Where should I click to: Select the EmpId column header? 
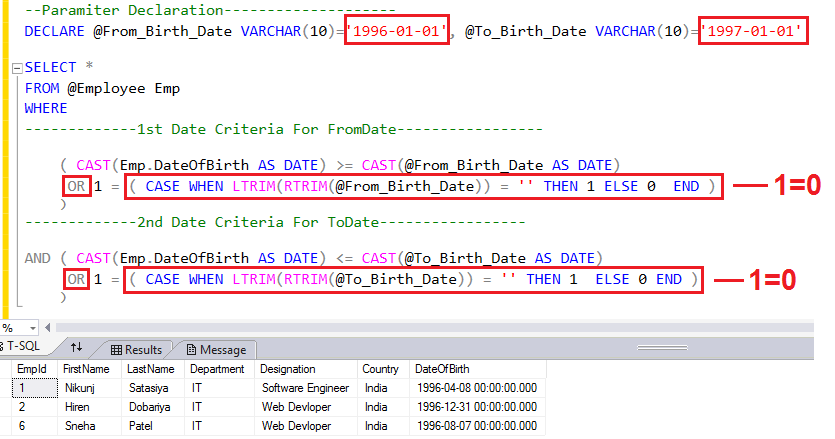(x=32, y=369)
